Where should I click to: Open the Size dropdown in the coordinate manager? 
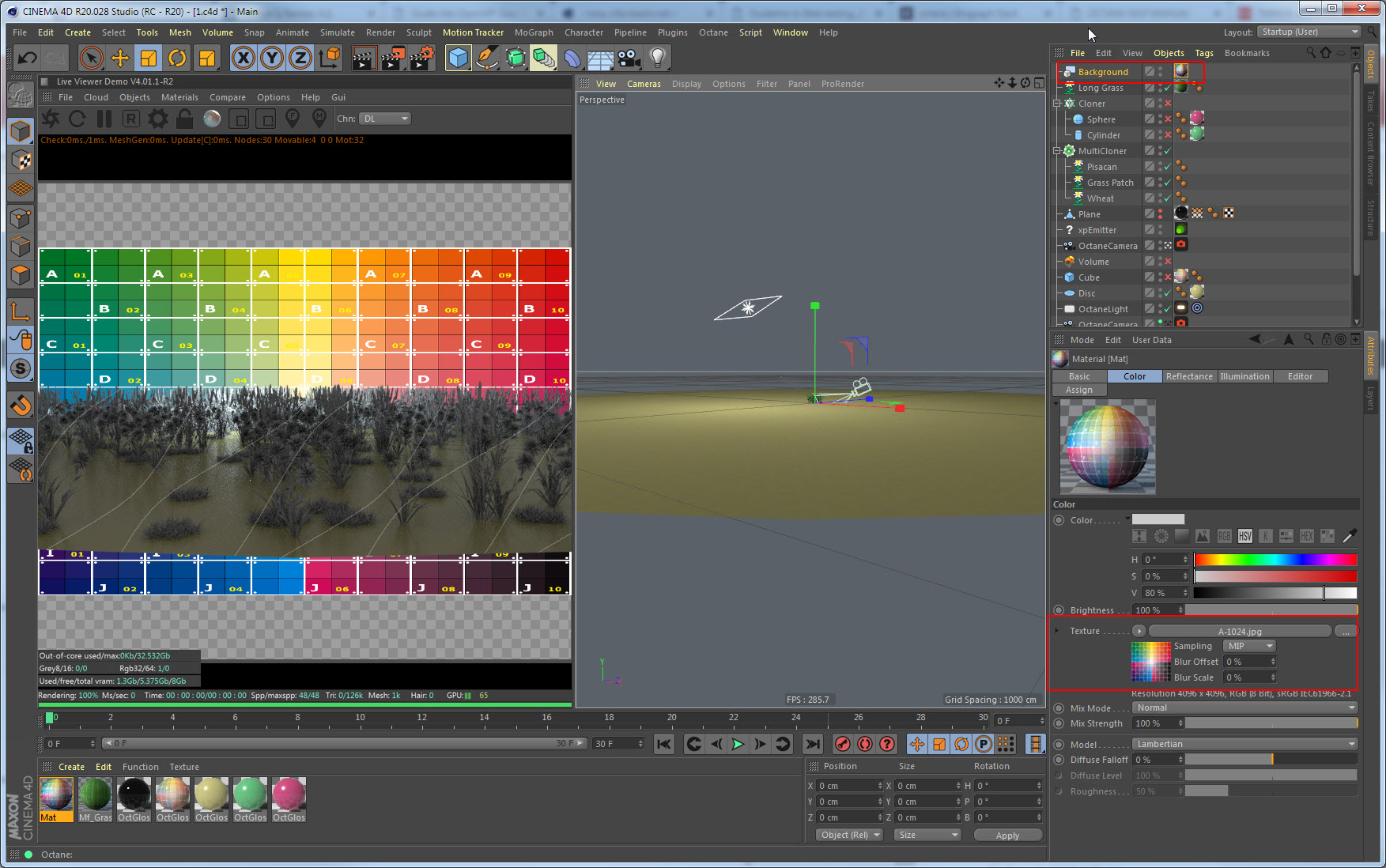tap(928, 835)
